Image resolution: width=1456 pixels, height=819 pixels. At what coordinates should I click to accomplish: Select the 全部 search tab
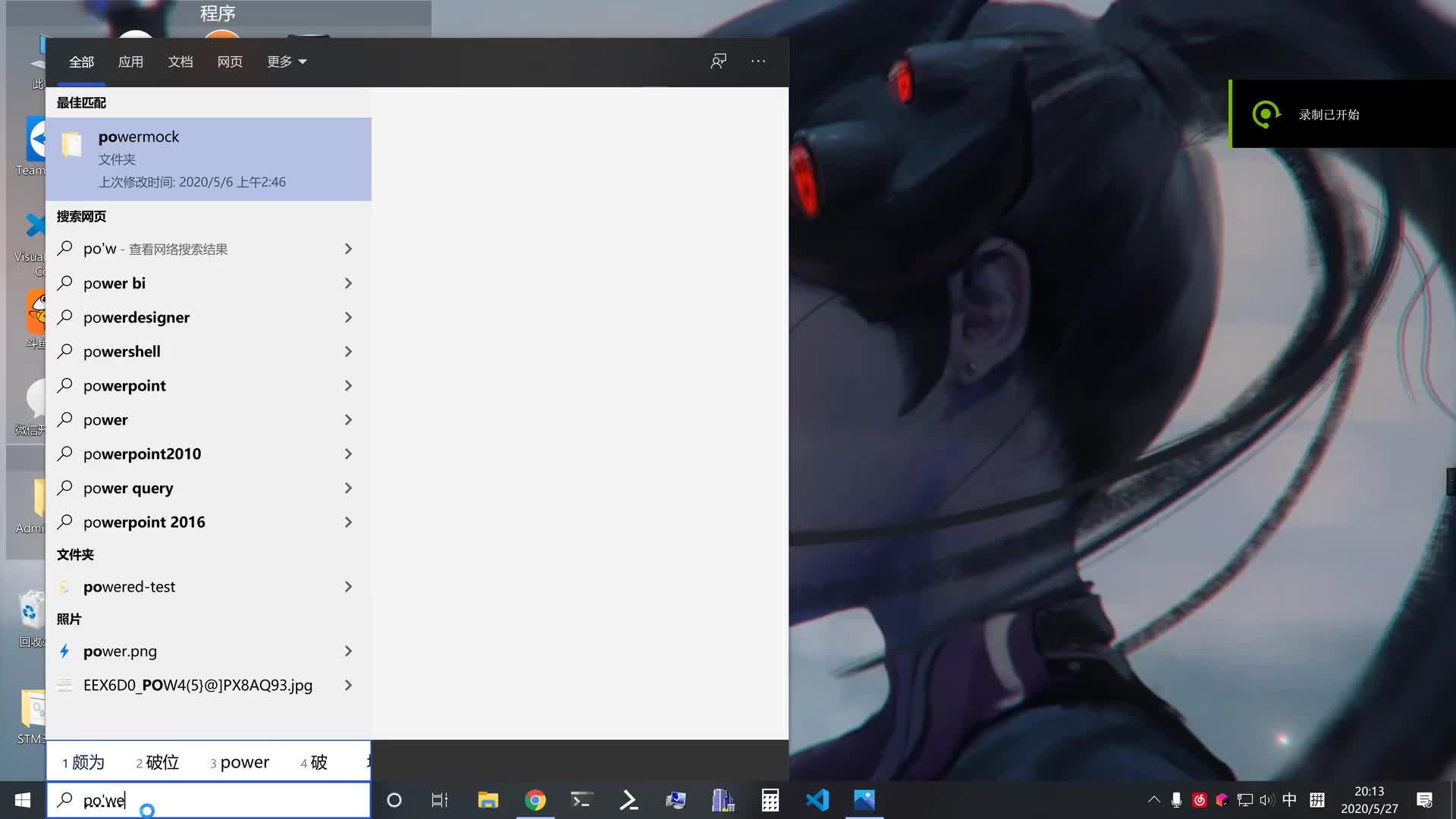pos(81,61)
